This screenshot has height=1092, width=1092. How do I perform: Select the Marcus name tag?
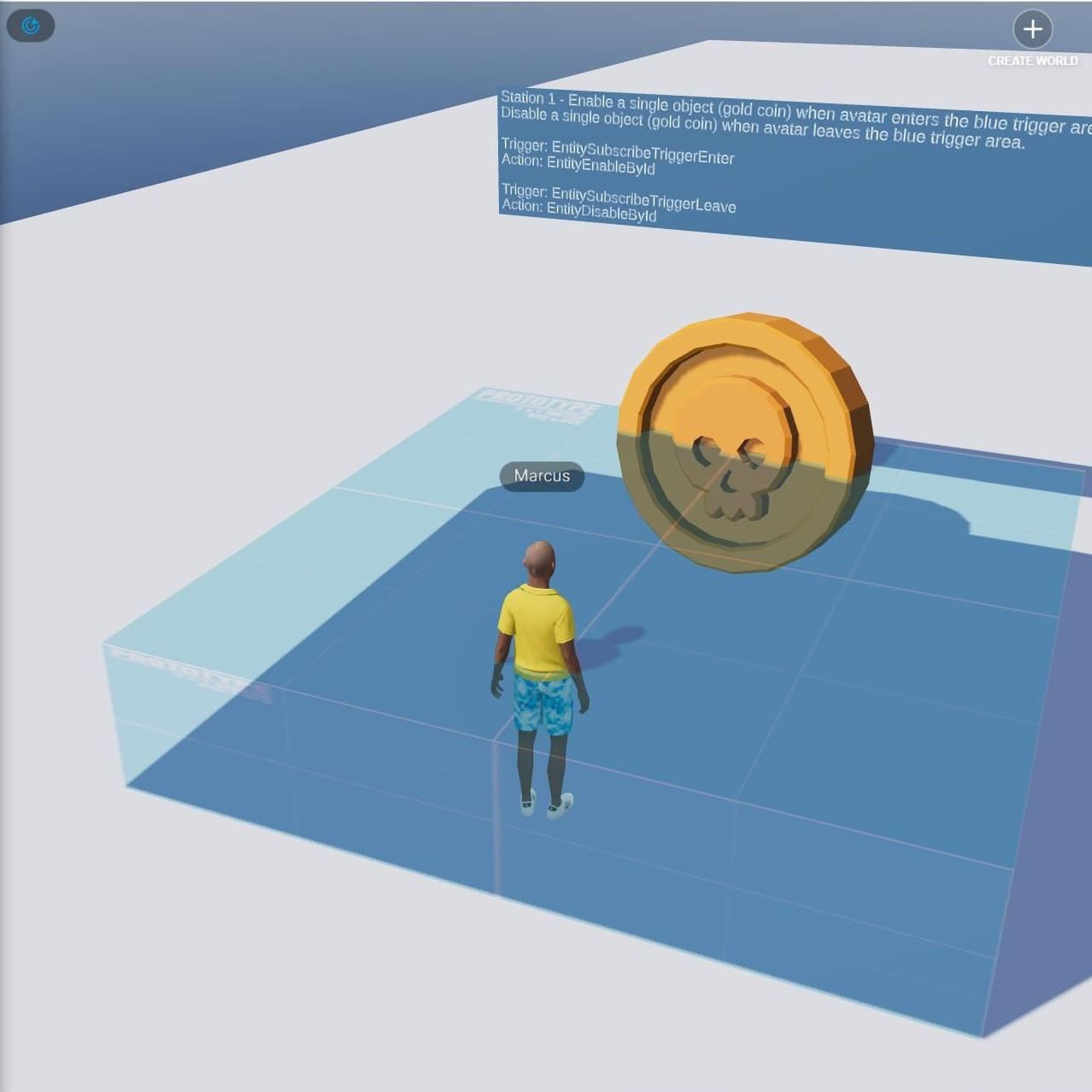pyautogui.click(x=542, y=476)
